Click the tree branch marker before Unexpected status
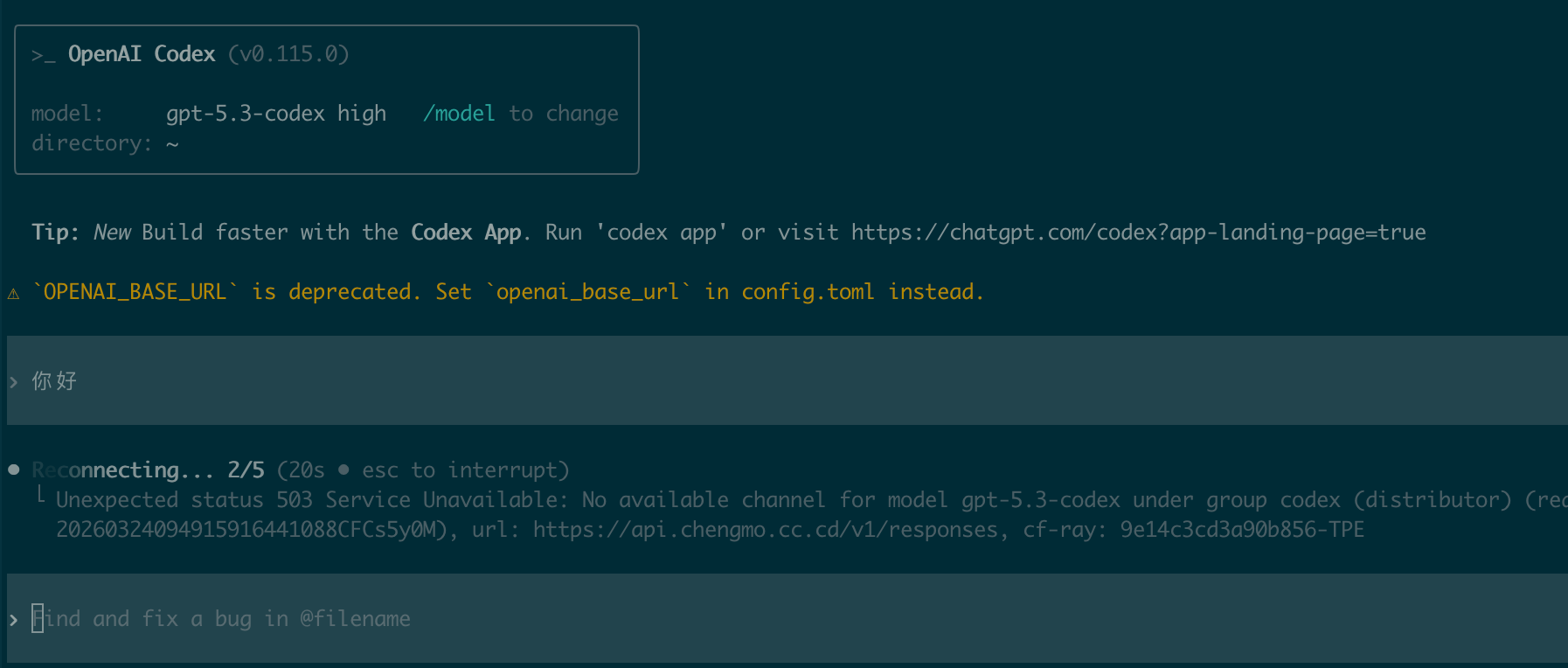 [x=40, y=496]
